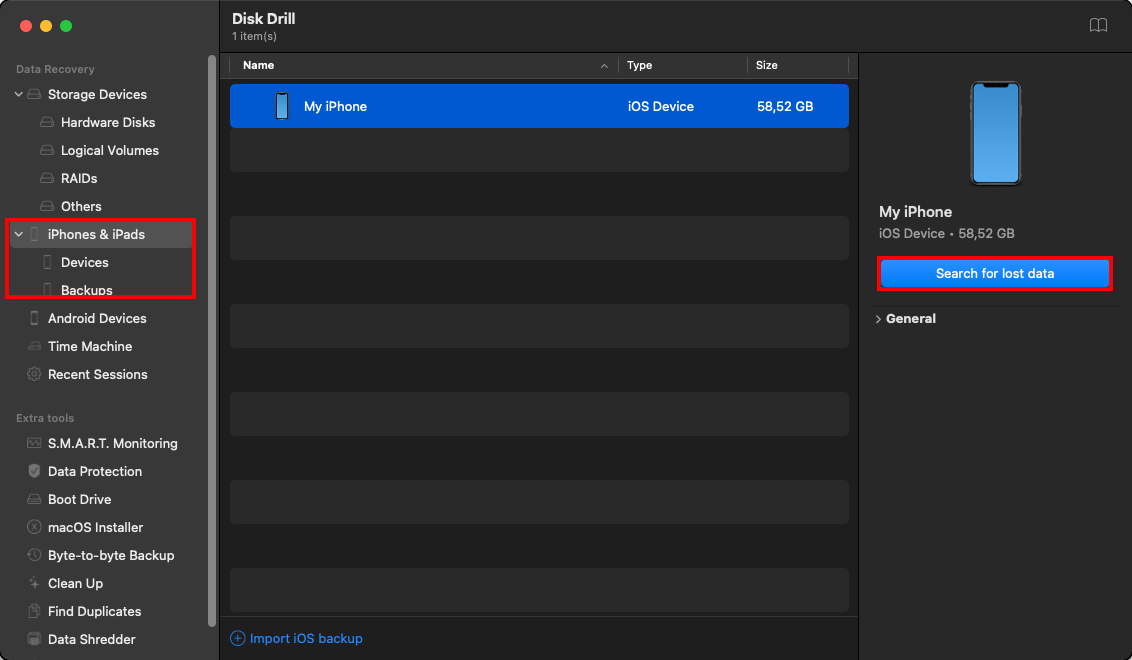Click the Boot Drive icon
This screenshot has height=660, width=1132.
34,499
